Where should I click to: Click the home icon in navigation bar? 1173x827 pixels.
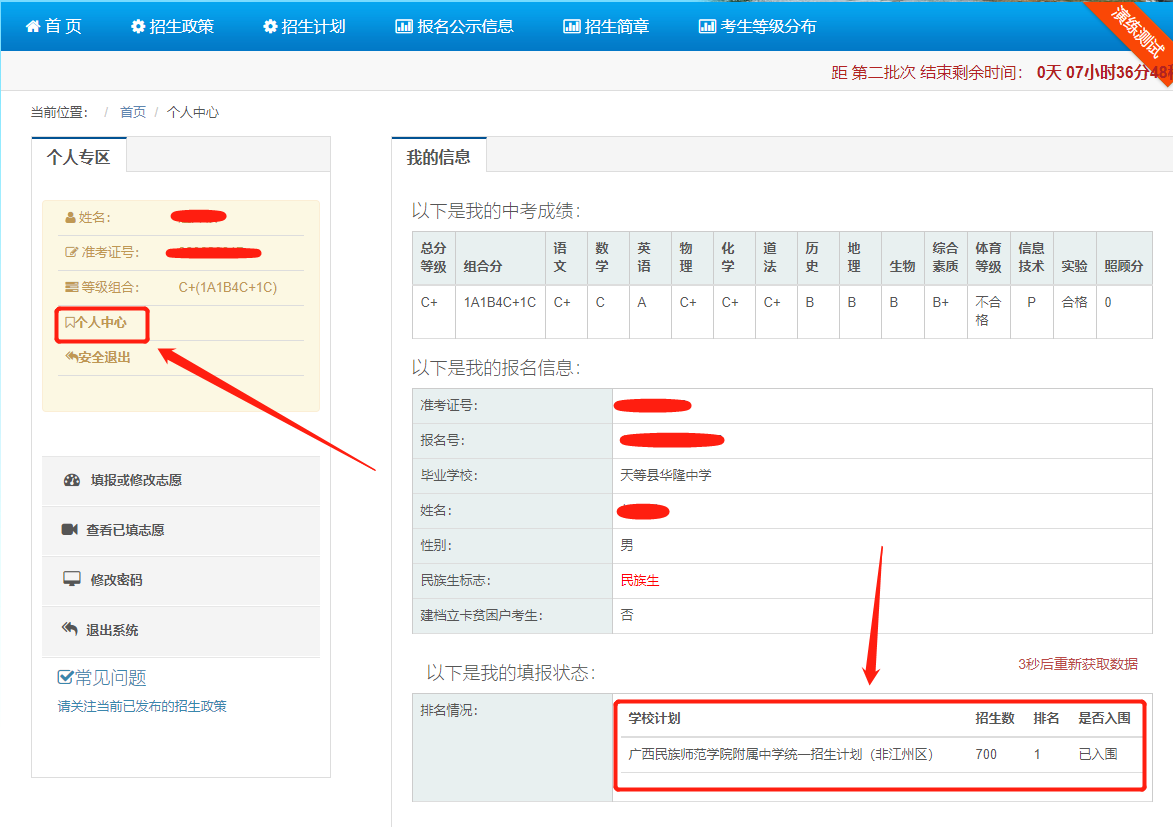[x=33, y=27]
